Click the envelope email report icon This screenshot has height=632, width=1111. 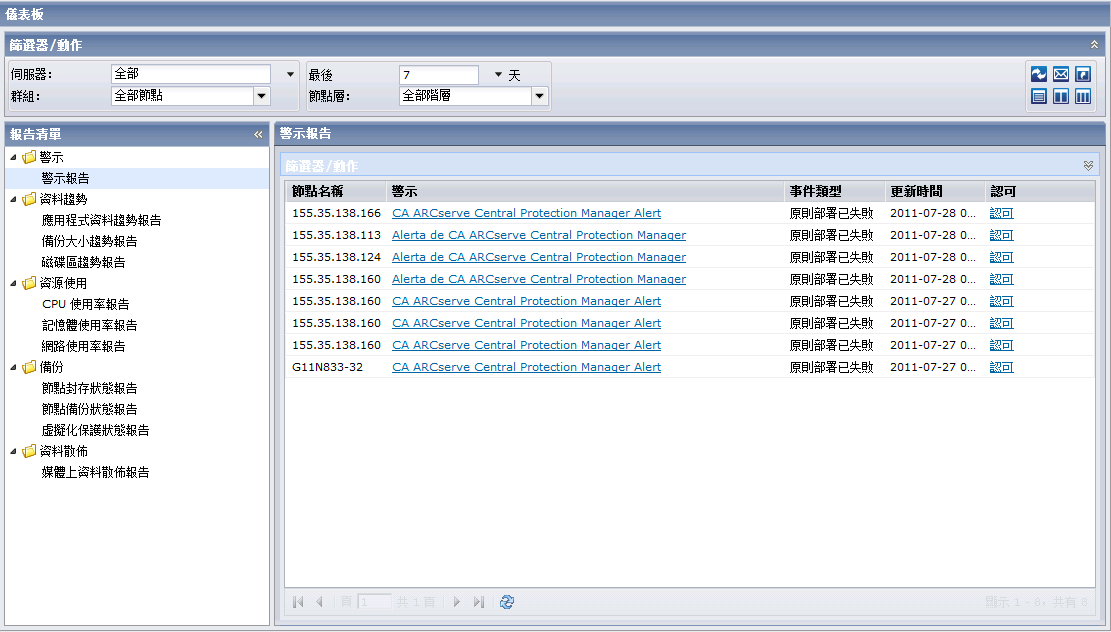pos(1061,74)
